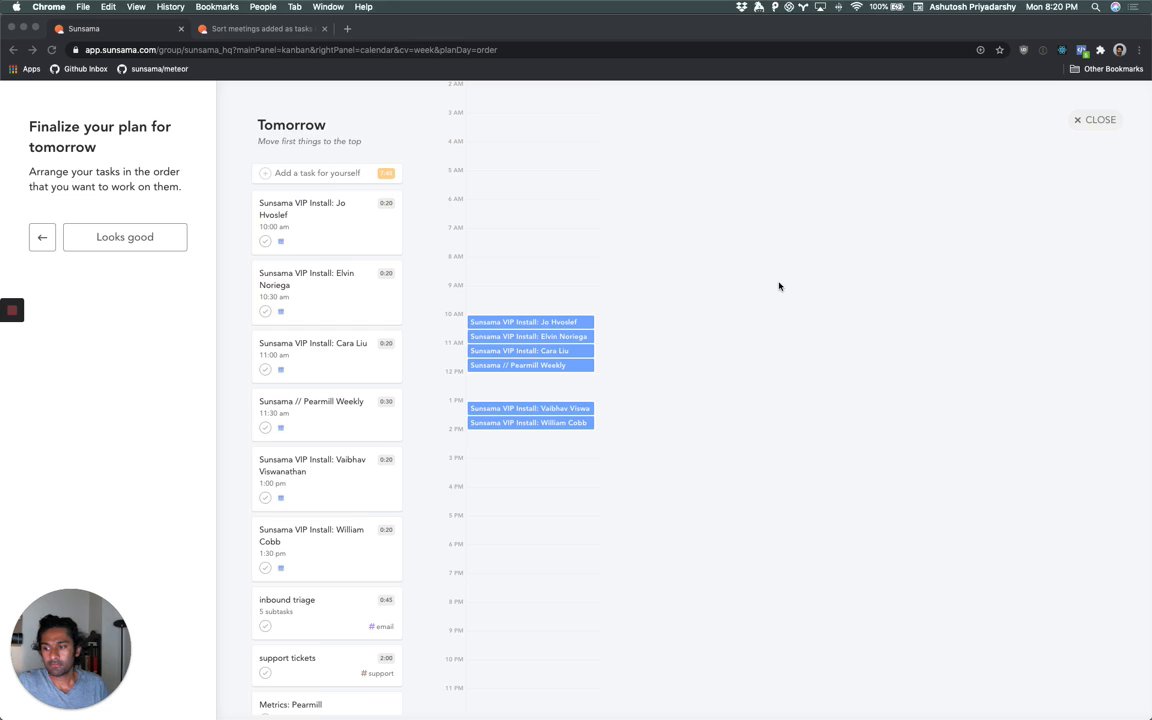Go back in Chrome browser
Viewport: 1152px width, 720px height.
tap(13, 50)
